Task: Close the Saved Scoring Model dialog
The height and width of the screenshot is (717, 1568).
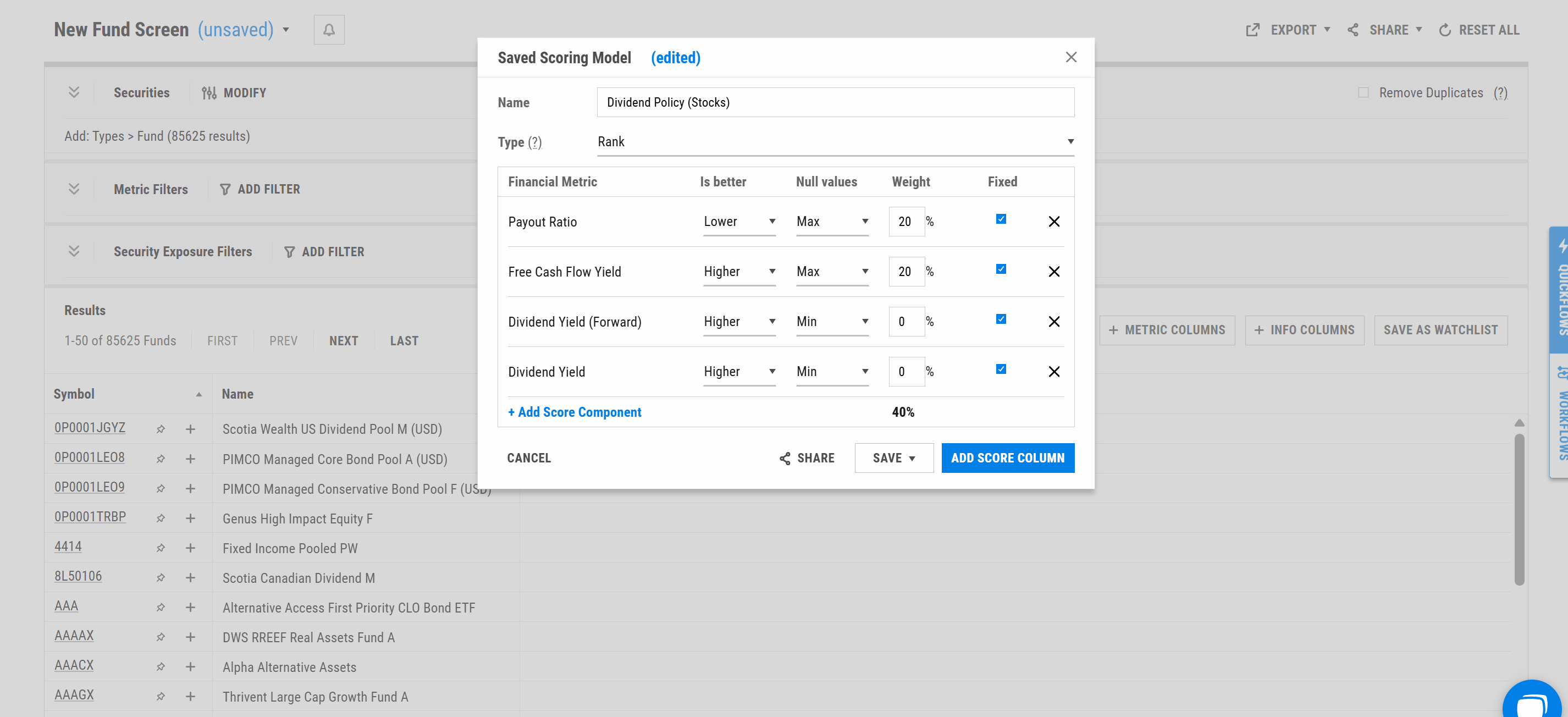Action: tap(1070, 57)
